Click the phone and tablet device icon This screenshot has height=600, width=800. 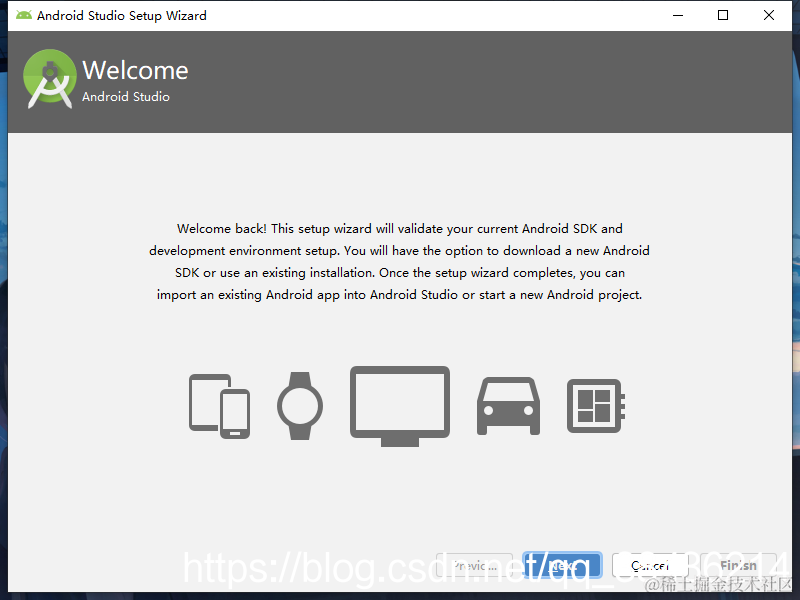(219, 406)
